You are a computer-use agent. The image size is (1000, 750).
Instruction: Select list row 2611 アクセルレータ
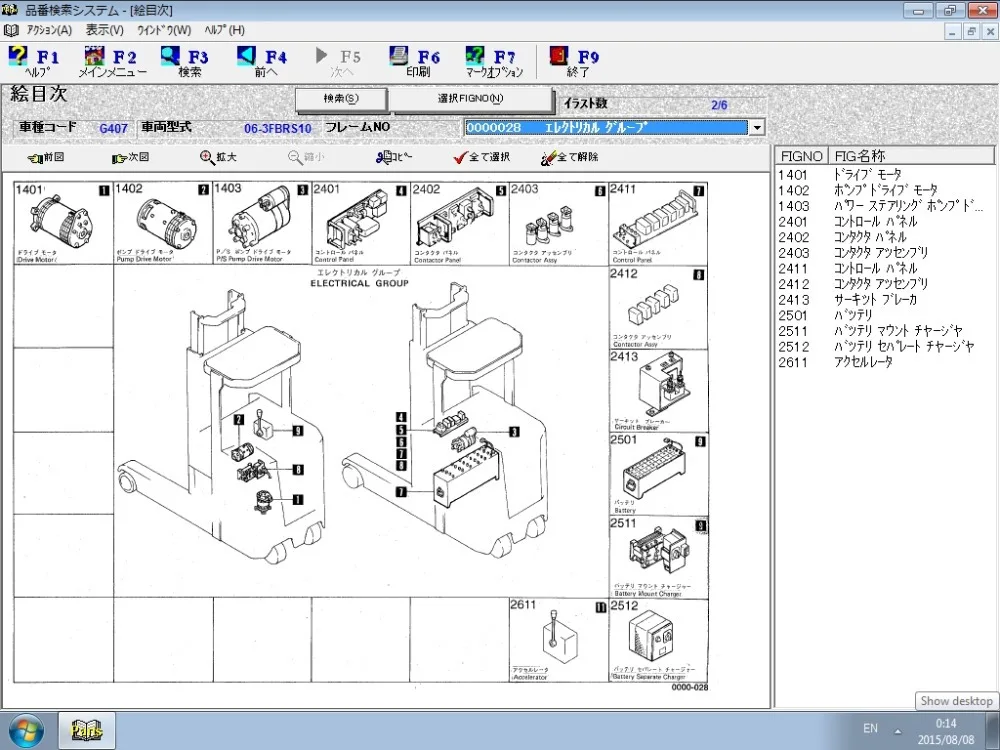(884, 362)
